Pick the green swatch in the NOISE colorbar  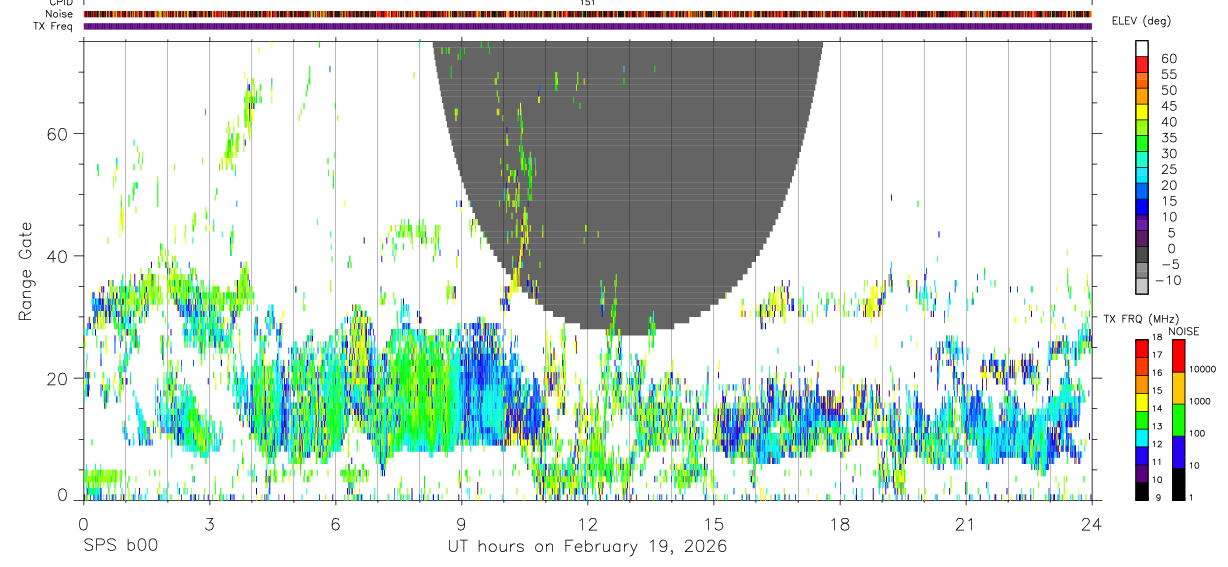pyautogui.click(x=1178, y=420)
